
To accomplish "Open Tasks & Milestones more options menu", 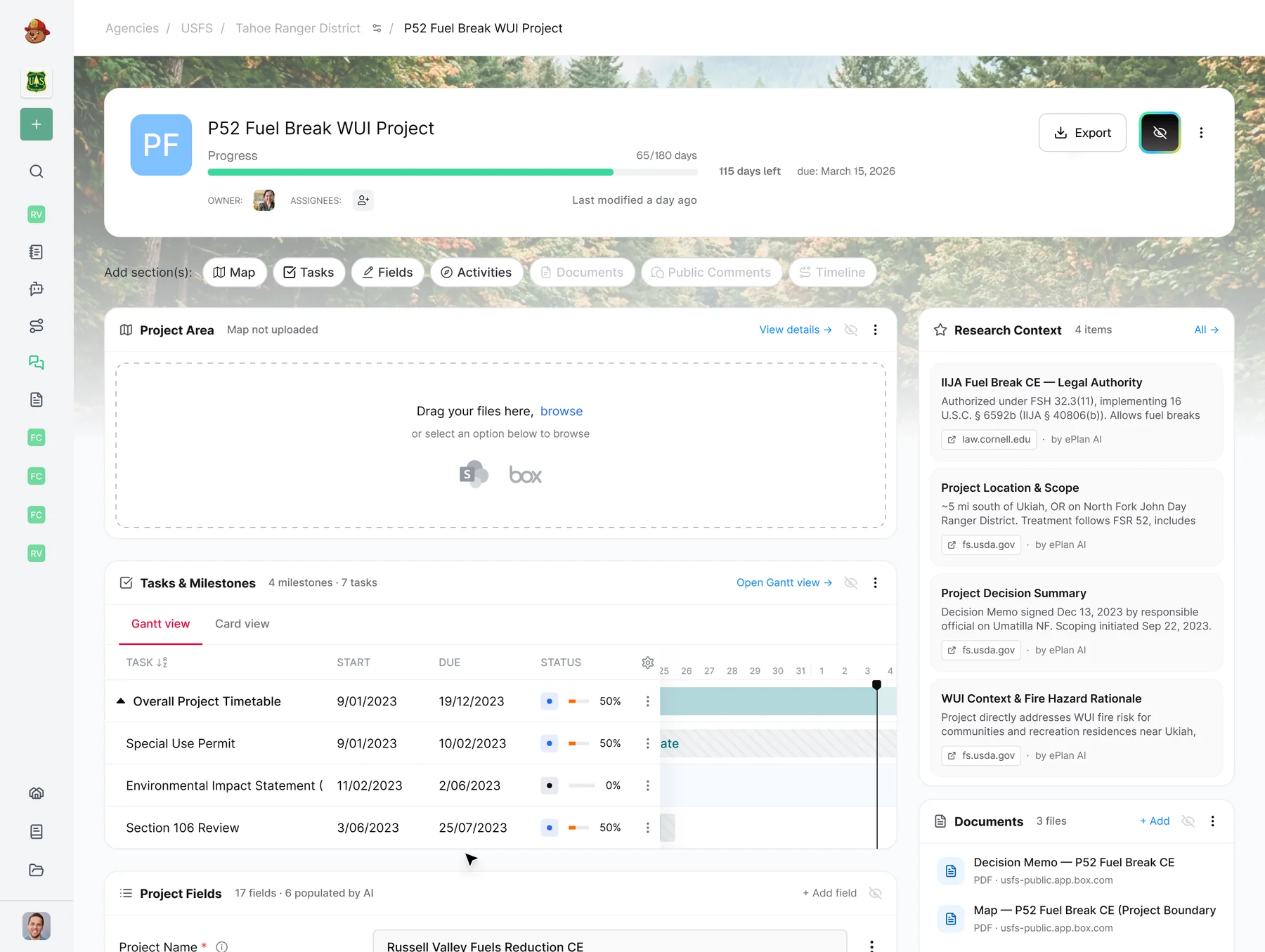I will pyautogui.click(x=875, y=582).
